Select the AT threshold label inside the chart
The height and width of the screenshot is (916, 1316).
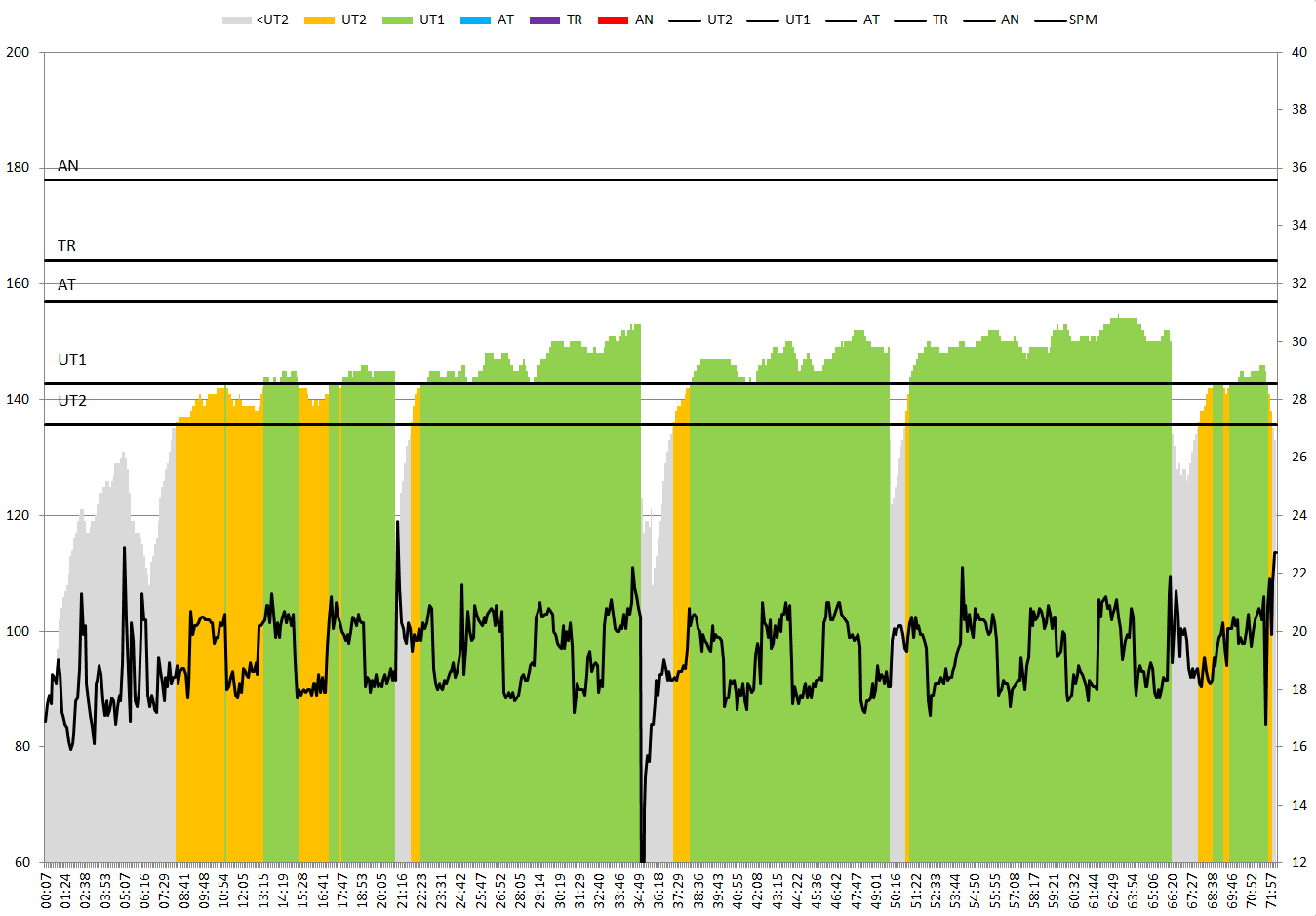pyautogui.click(x=66, y=285)
